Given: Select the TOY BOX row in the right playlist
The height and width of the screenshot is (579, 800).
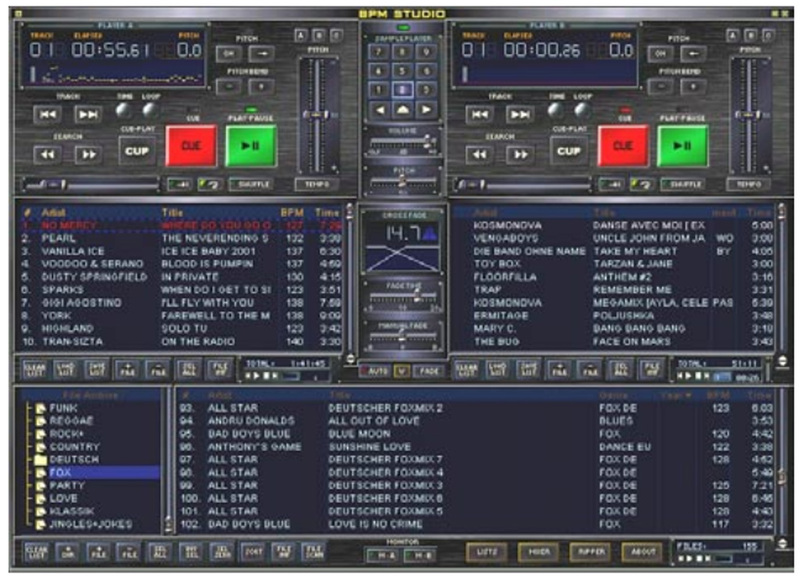Looking at the screenshot, I should point(614,264).
